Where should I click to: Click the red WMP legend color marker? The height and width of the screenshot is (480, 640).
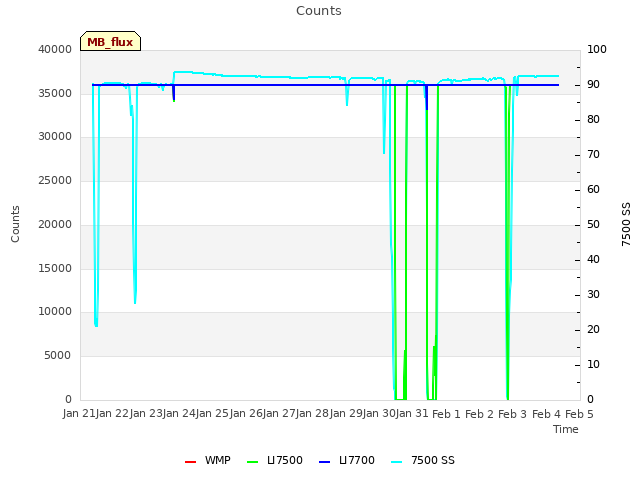191,462
